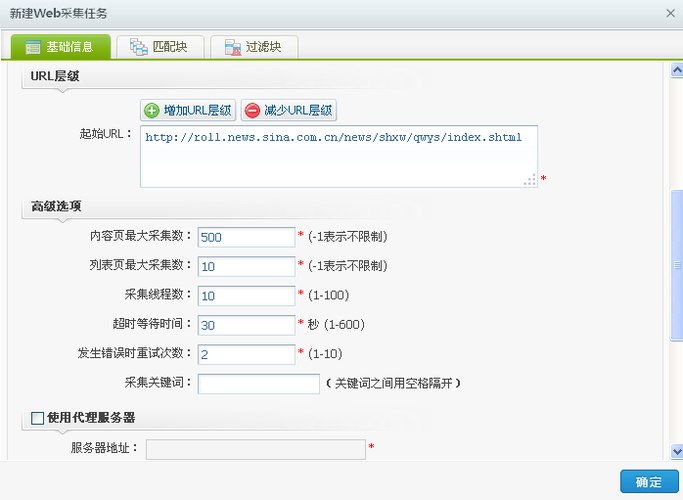Click the 匹配块 tab icon
Image resolution: width=683 pixels, height=500 pixels.
(x=135, y=47)
